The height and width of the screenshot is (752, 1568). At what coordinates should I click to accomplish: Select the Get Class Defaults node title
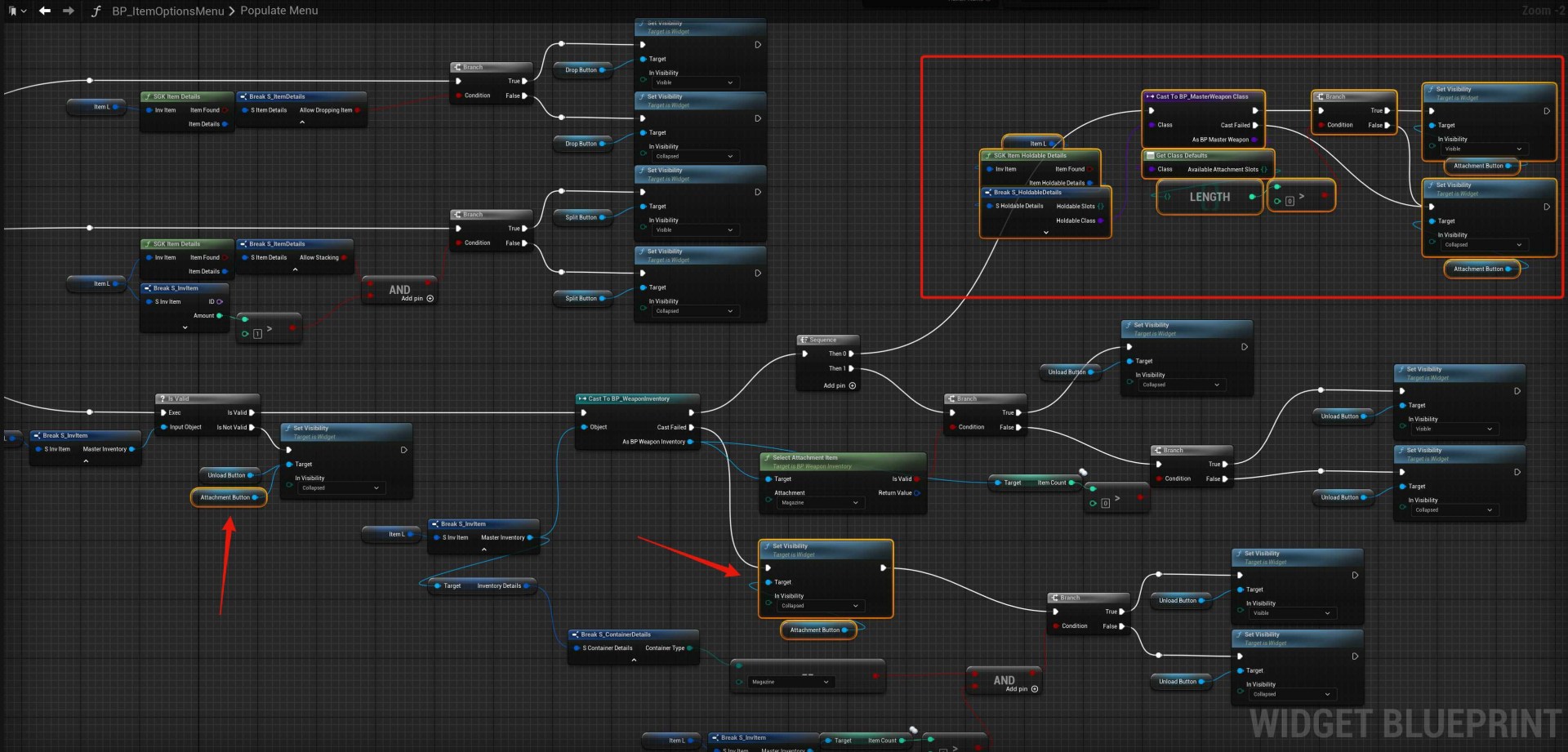click(x=1181, y=155)
